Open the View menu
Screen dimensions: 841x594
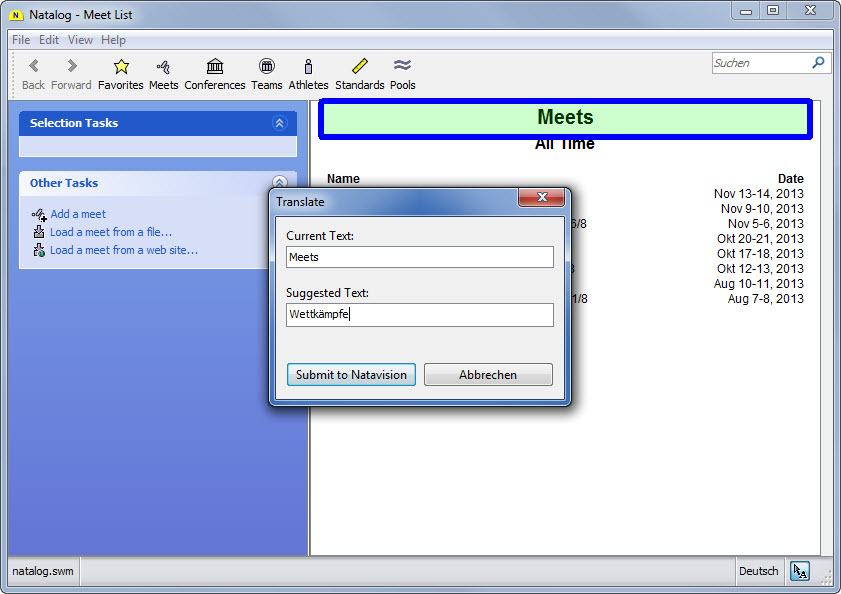click(x=80, y=40)
